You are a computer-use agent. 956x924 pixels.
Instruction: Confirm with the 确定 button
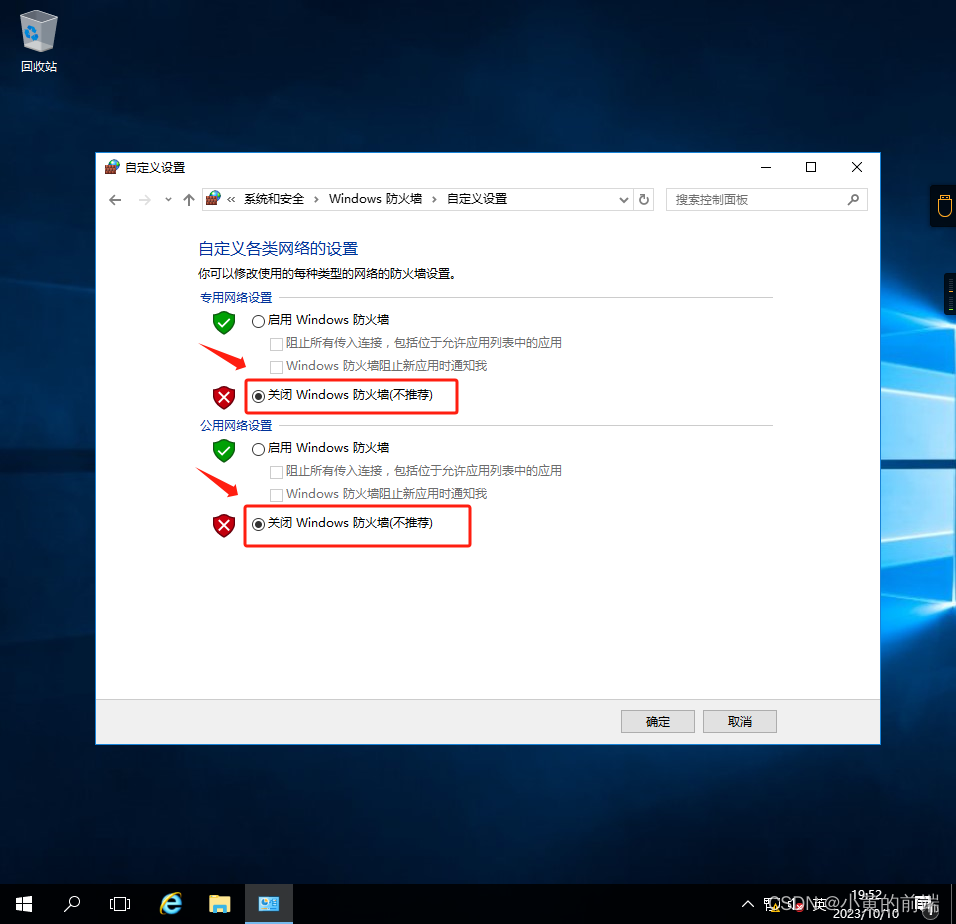pos(658,722)
